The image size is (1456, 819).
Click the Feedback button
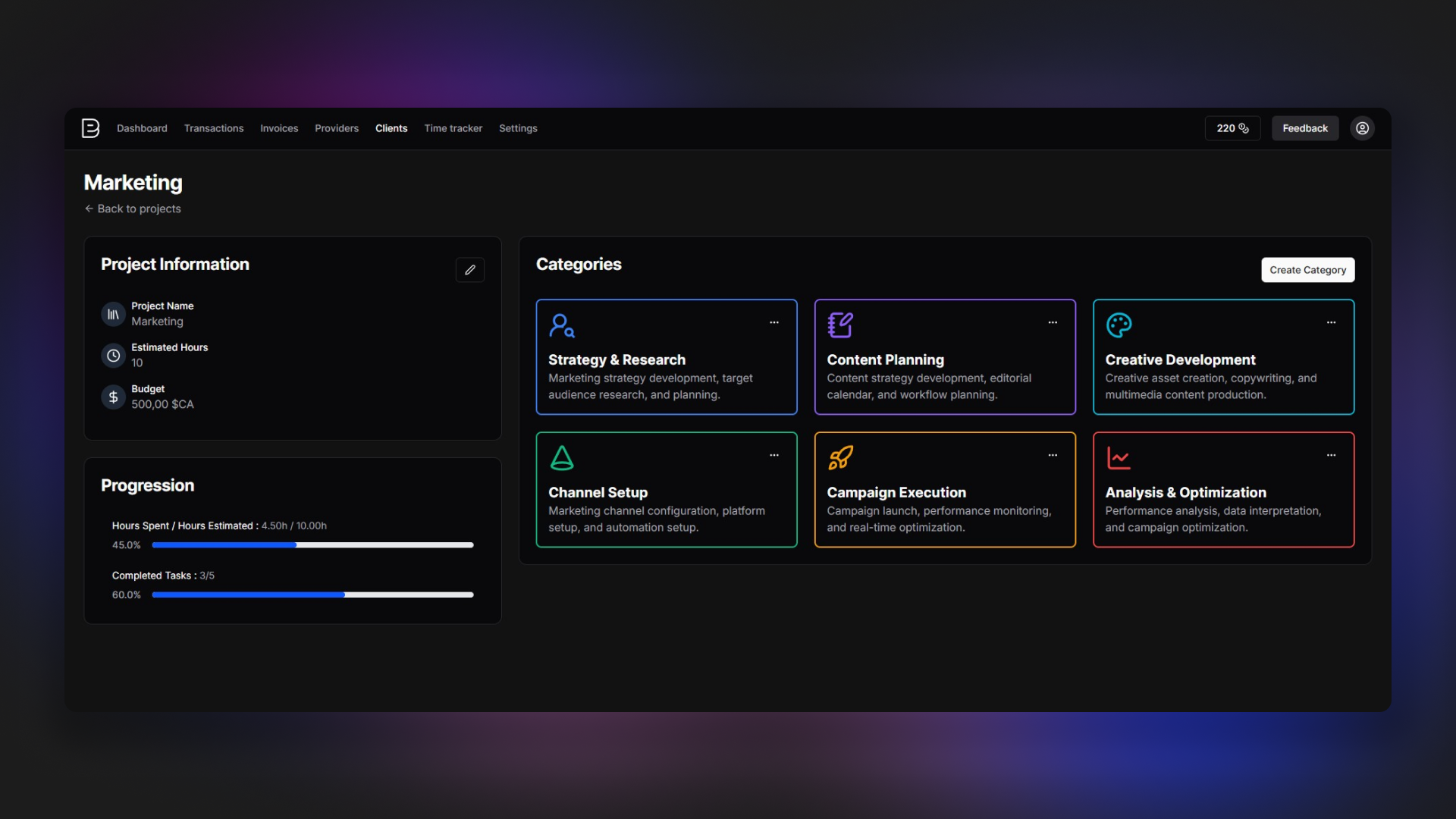coord(1305,128)
